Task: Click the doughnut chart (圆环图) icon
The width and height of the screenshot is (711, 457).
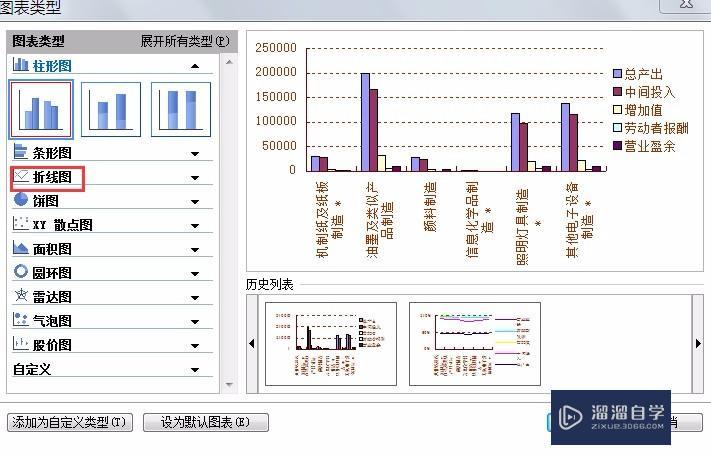Action: pos(21,271)
